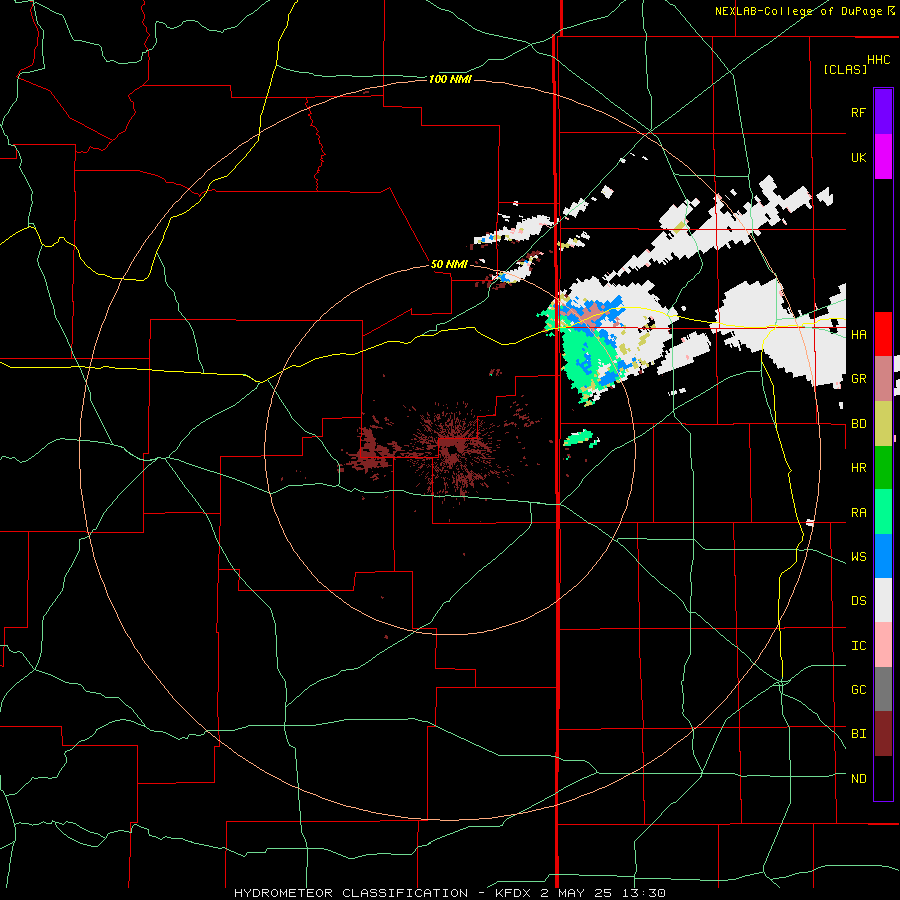
Task: Click the 50 NMI range ring label
Action: point(449,264)
